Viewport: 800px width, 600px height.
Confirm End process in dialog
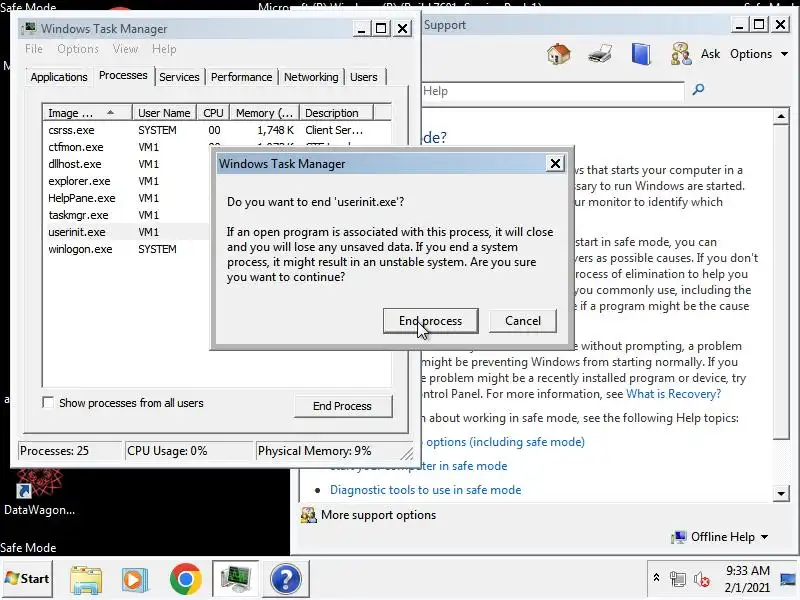430,321
